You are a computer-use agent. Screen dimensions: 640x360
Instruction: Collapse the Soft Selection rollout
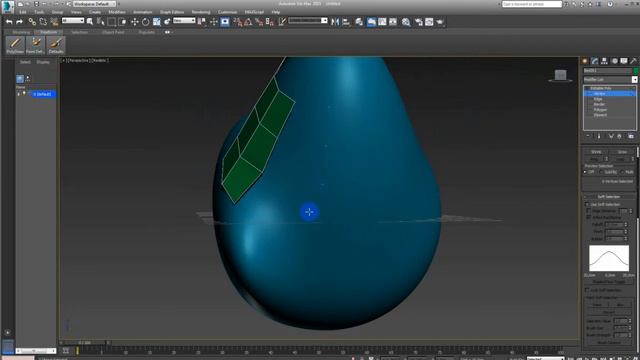tap(609, 197)
